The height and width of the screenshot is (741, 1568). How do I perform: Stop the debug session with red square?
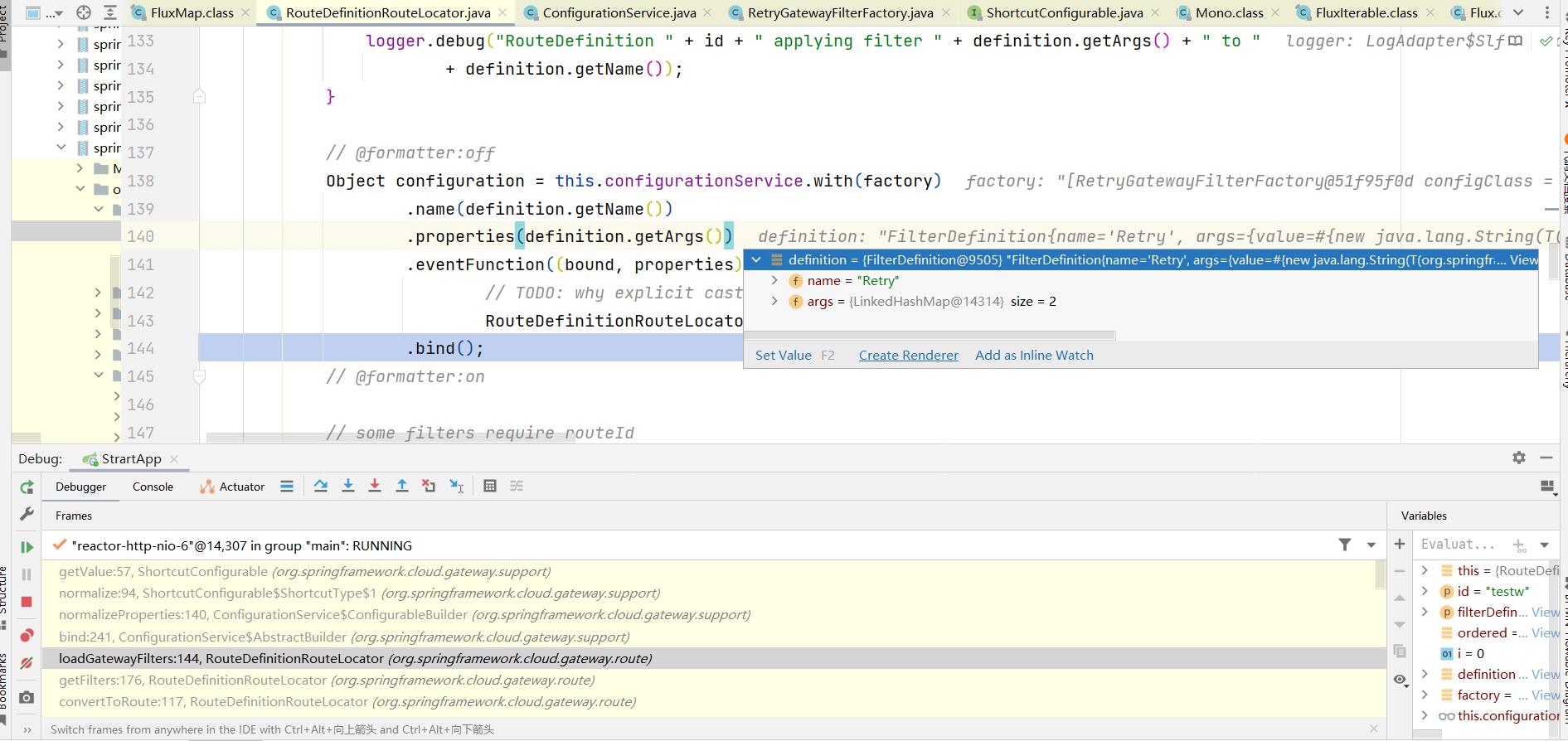[27, 602]
